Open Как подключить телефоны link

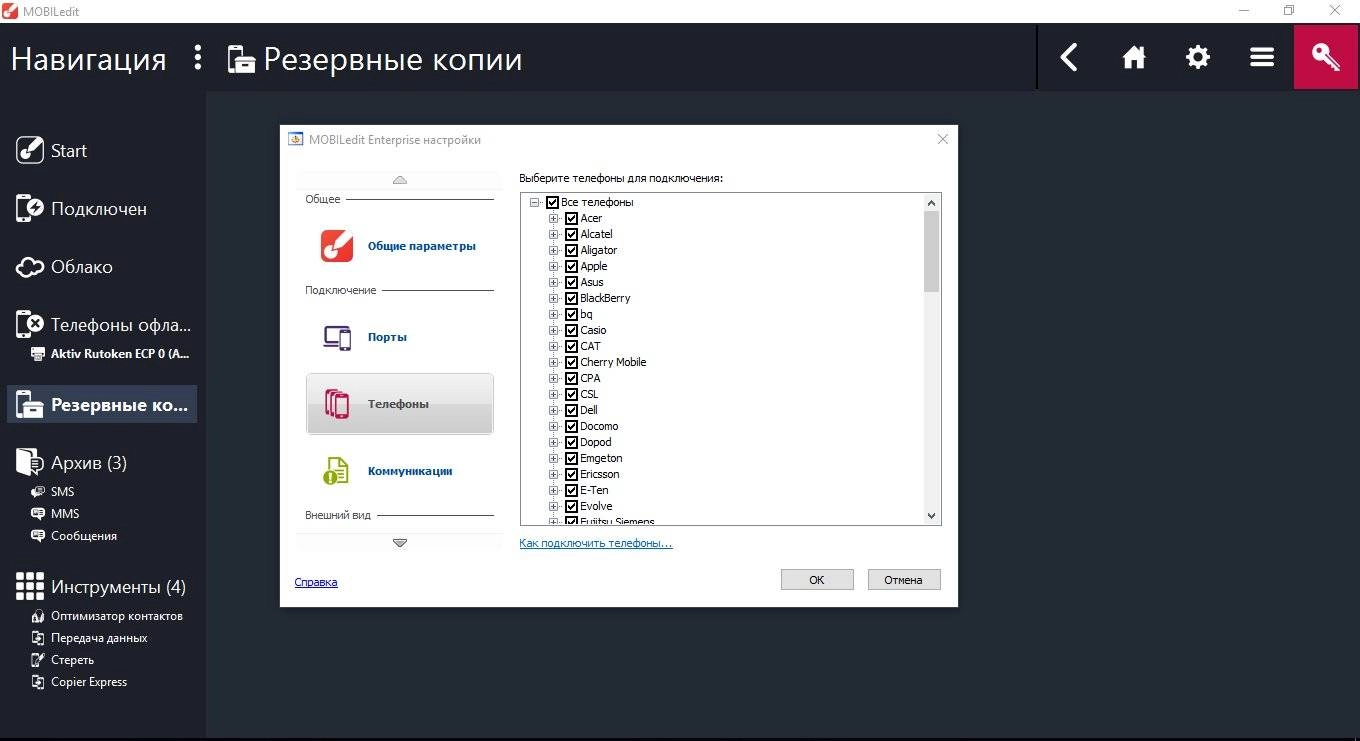[596, 543]
